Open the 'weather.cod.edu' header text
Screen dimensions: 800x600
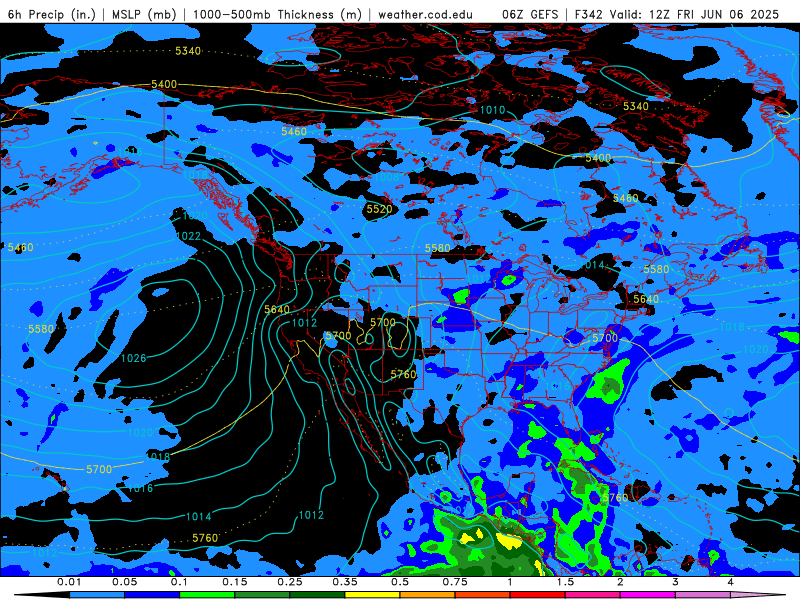425,14
